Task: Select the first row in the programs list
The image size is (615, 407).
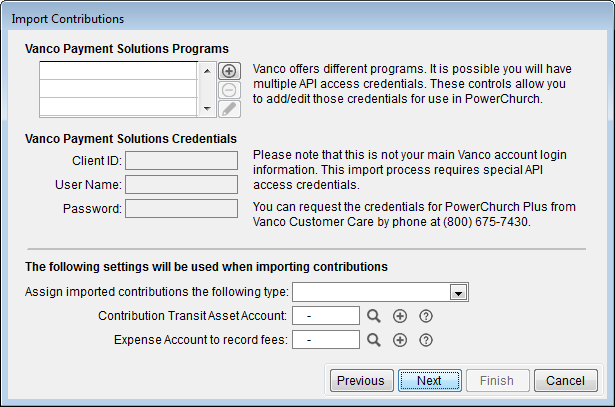Action: point(117,71)
